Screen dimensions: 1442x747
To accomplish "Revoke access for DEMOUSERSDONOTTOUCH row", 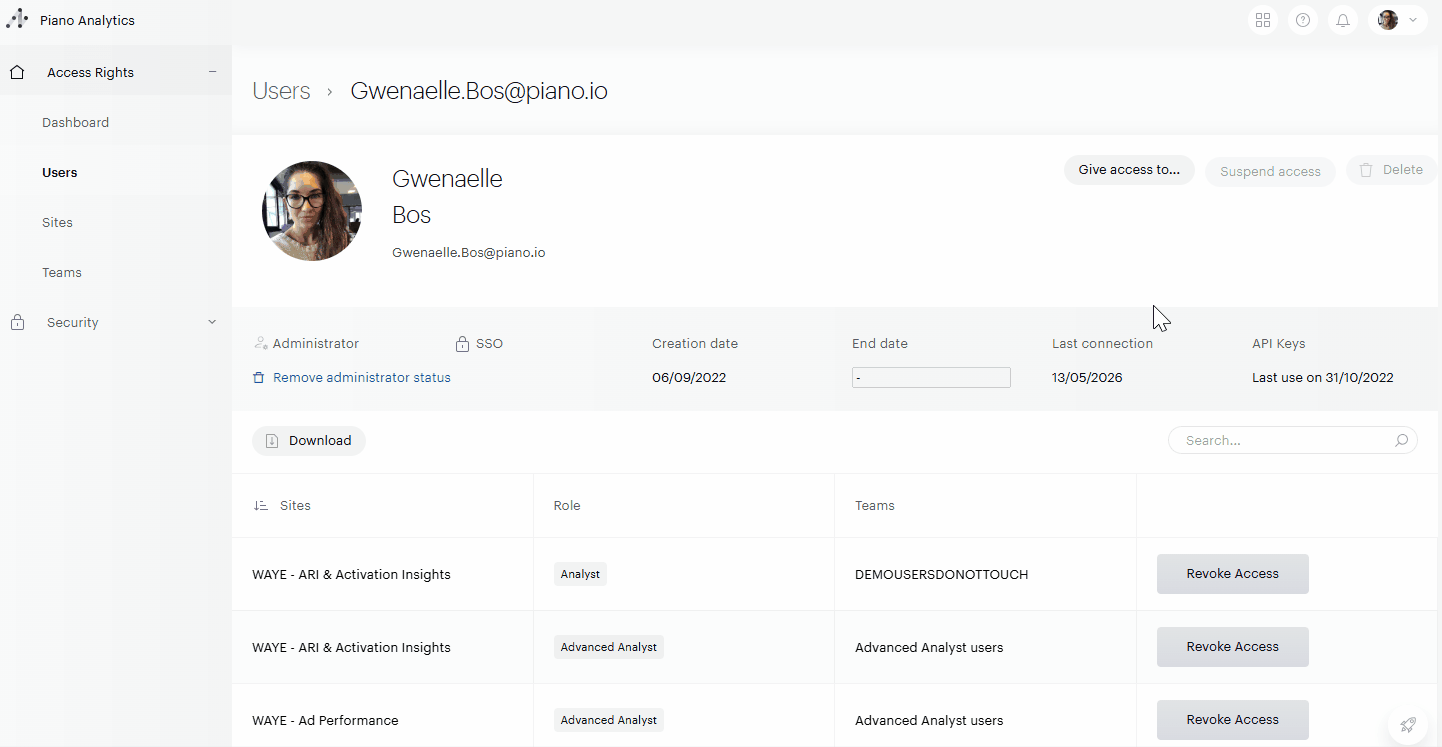I will tap(1232, 574).
